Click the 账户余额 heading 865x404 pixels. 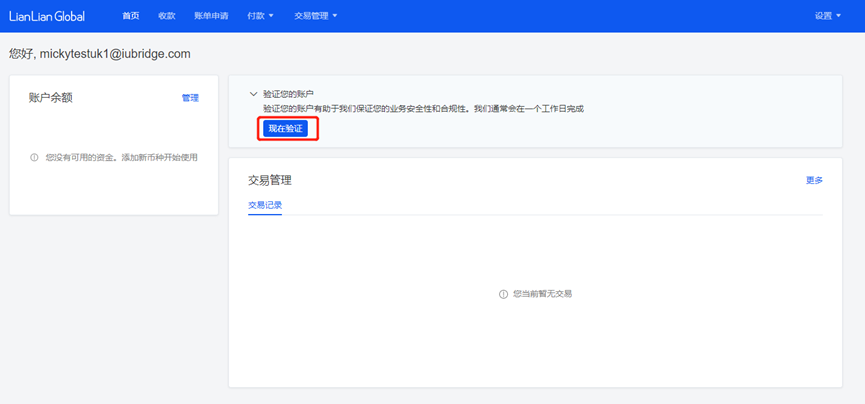pos(51,98)
